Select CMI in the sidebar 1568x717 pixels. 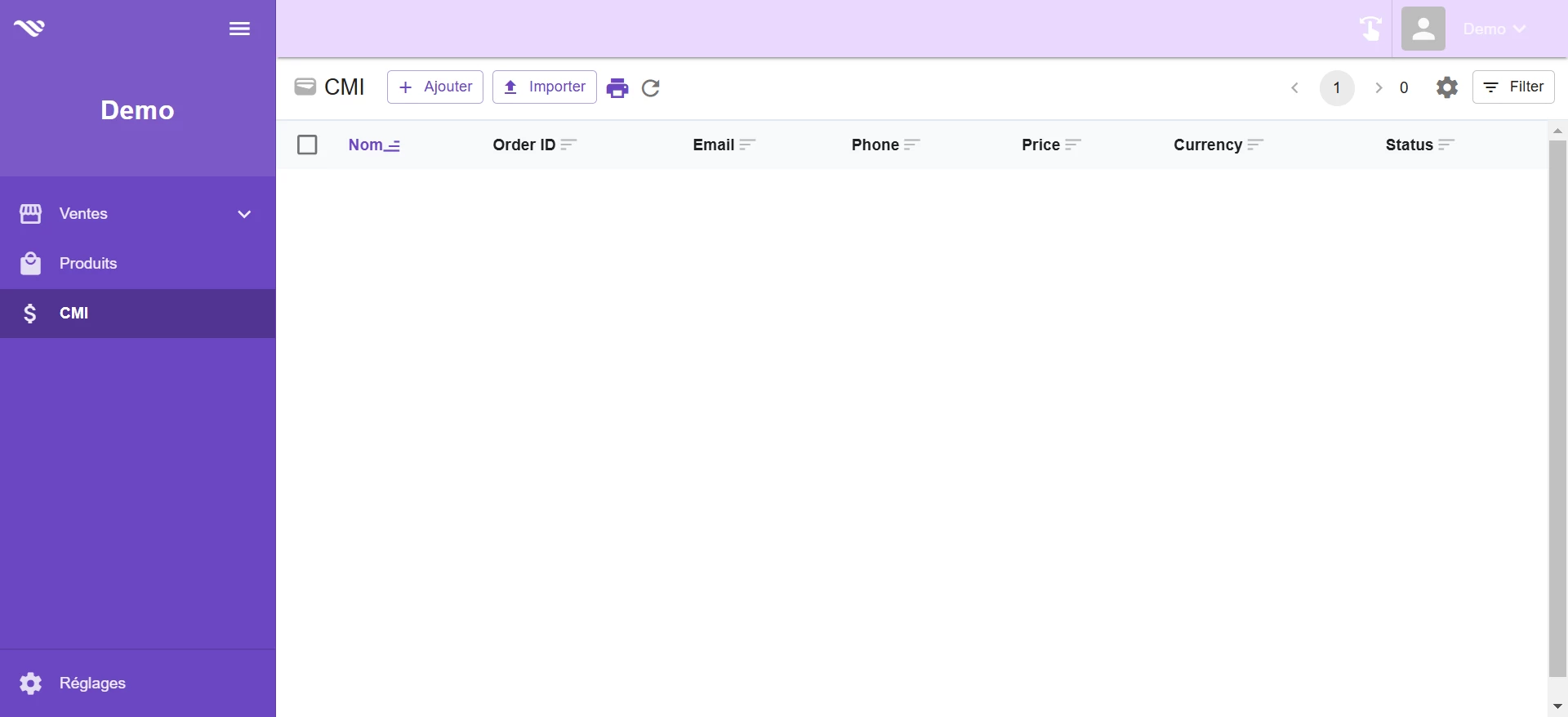pyautogui.click(x=137, y=314)
